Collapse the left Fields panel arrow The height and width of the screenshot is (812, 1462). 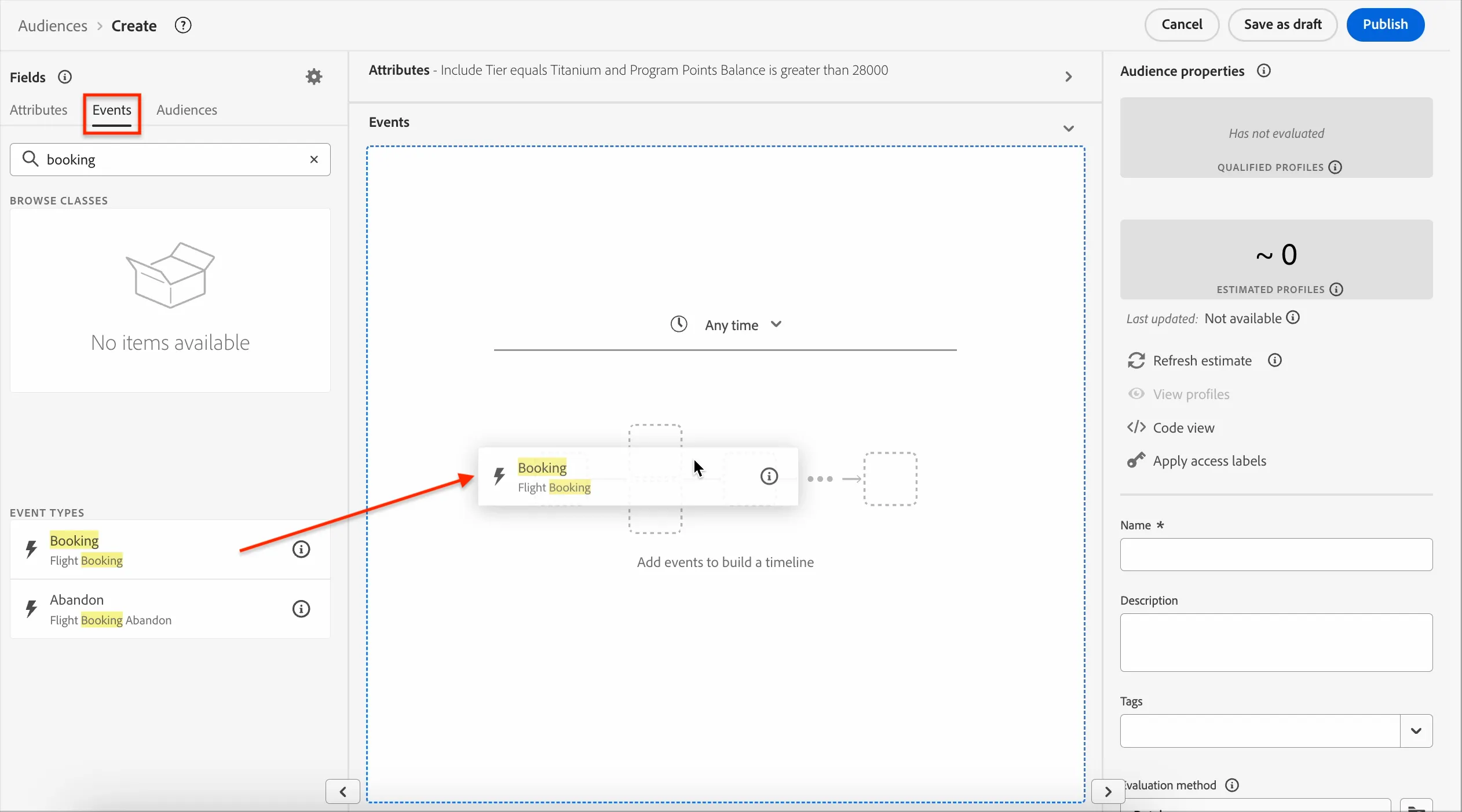pyautogui.click(x=343, y=792)
